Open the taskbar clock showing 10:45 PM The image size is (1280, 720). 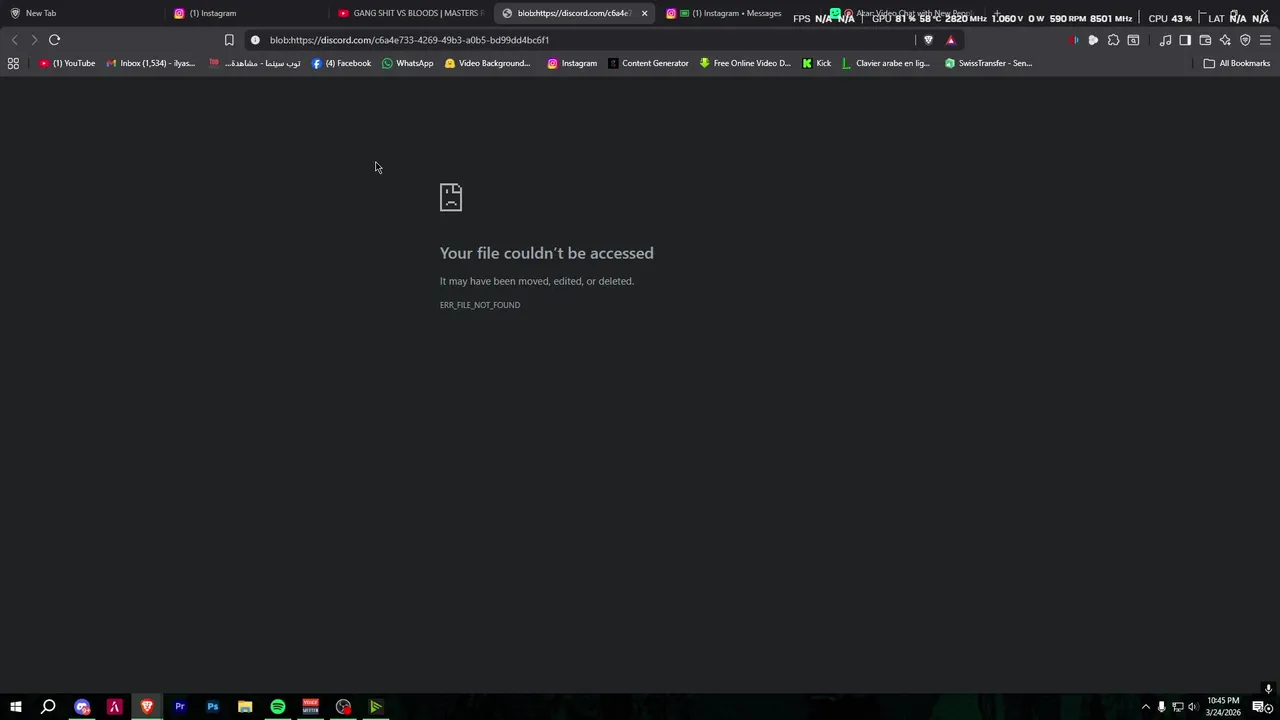pos(1223,706)
